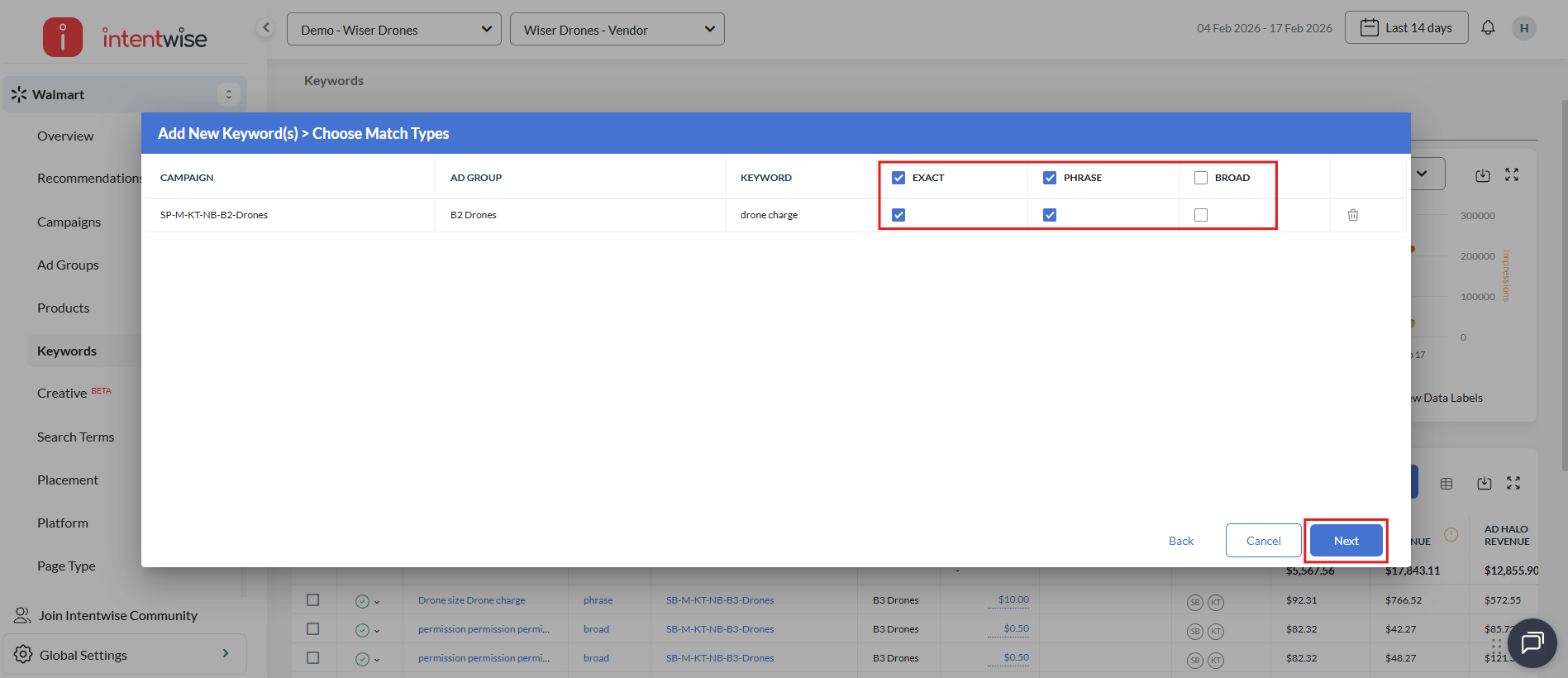This screenshot has height=678, width=1568.
Task: Click the calendar icon in date range button
Action: (x=1370, y=27)
